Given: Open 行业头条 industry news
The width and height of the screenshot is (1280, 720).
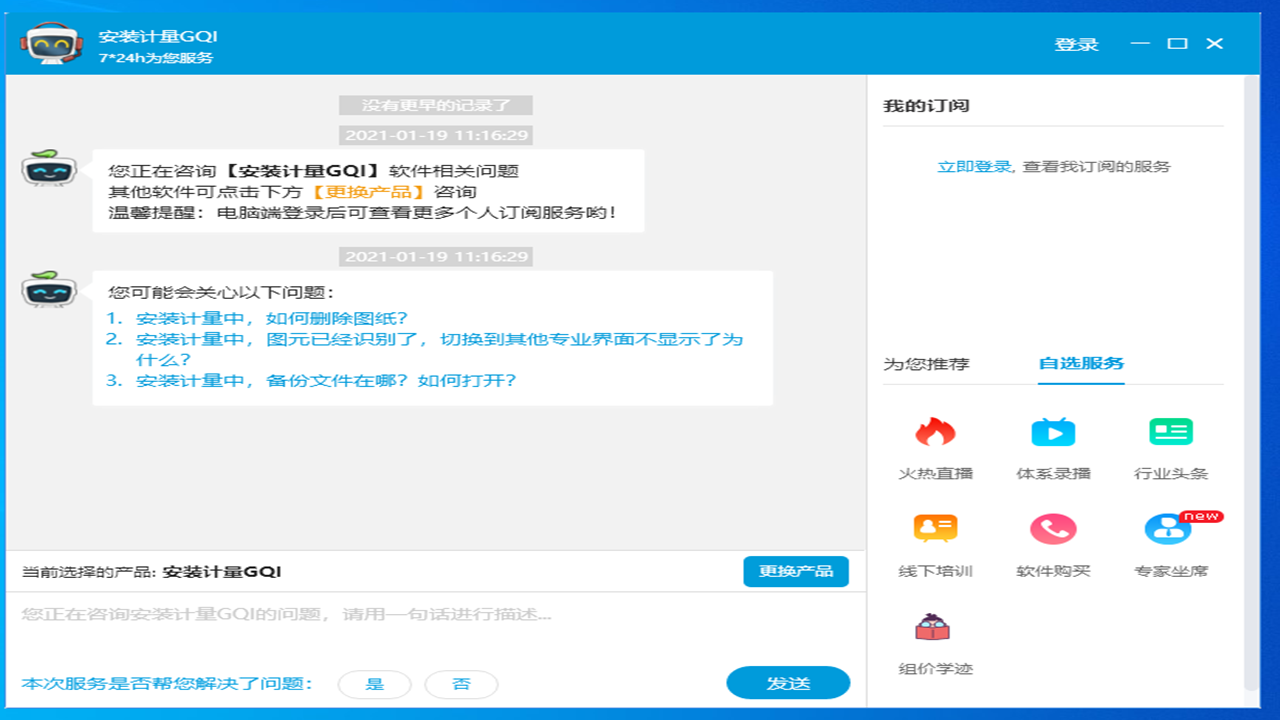Looking at the screenshot, I should (1171, 431).
